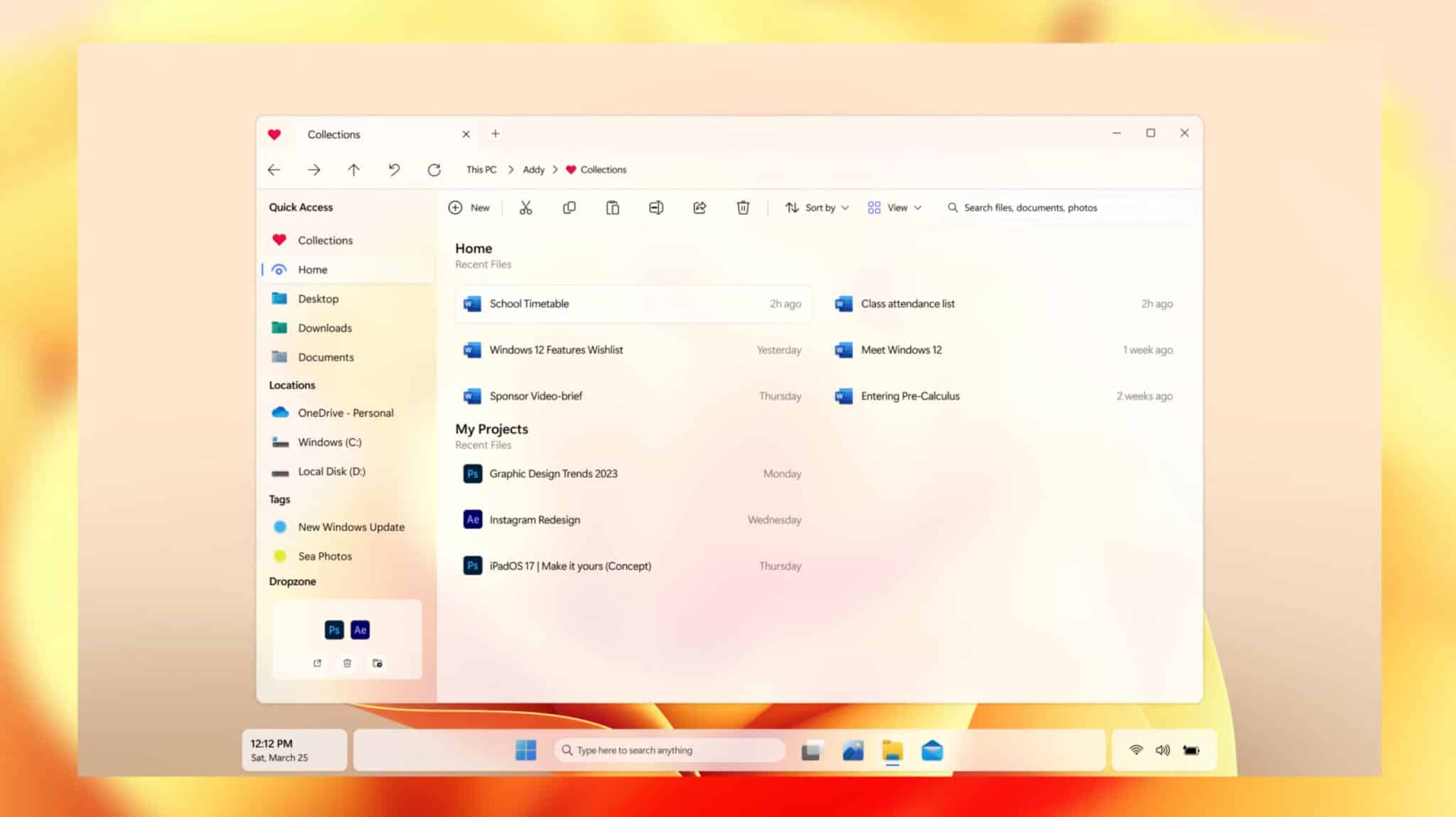Click the Copy icon in the toolbar
1456x817 pixels.
point(569,207)
